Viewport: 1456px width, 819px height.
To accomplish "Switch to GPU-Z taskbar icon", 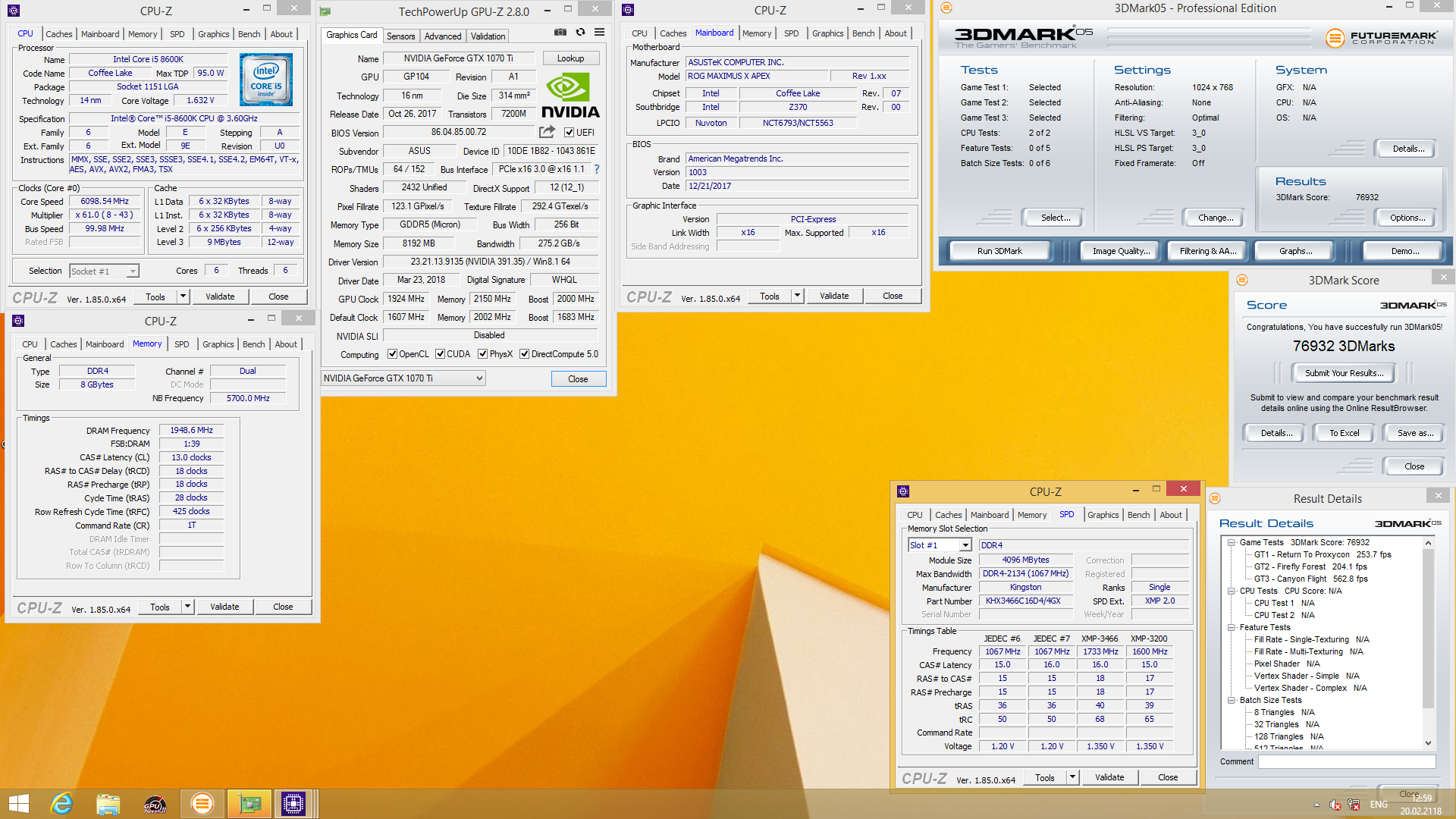I will (249, 804).
